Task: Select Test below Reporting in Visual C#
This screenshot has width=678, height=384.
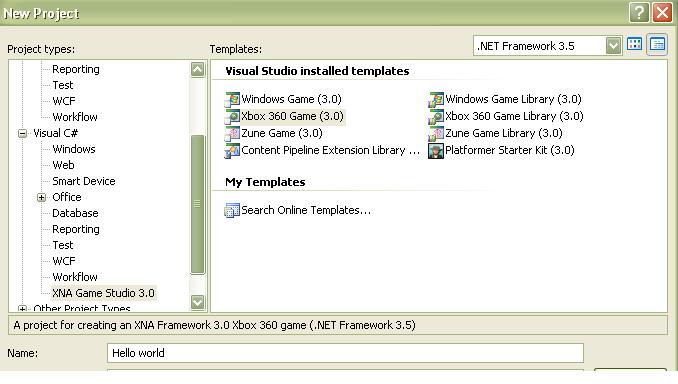Action: point(63,245)
